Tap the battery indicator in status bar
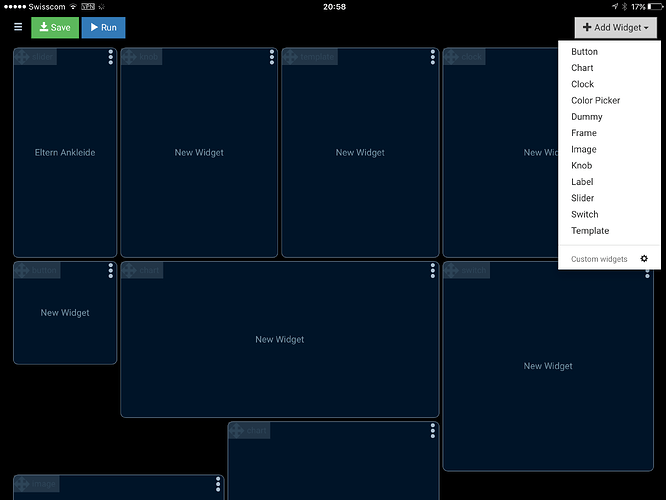This screenshot has height=500, width=666. [655, 6]
